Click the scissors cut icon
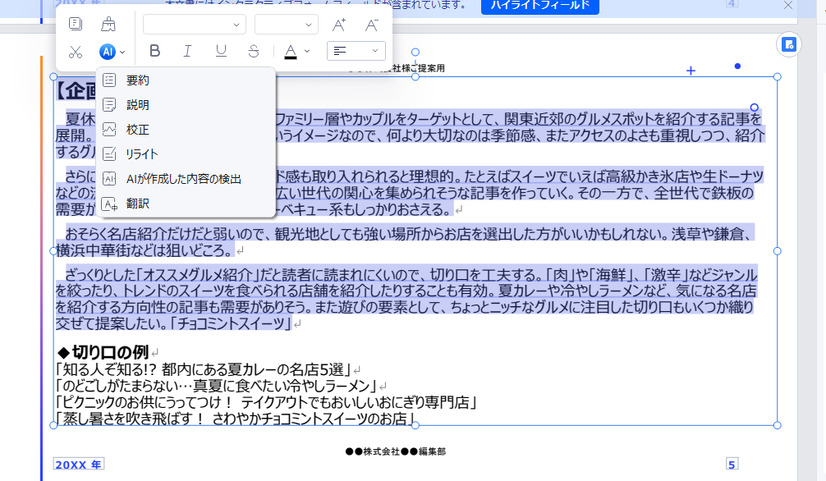The width and height of the screenshot is (826, 481). [x=76, y=51]
